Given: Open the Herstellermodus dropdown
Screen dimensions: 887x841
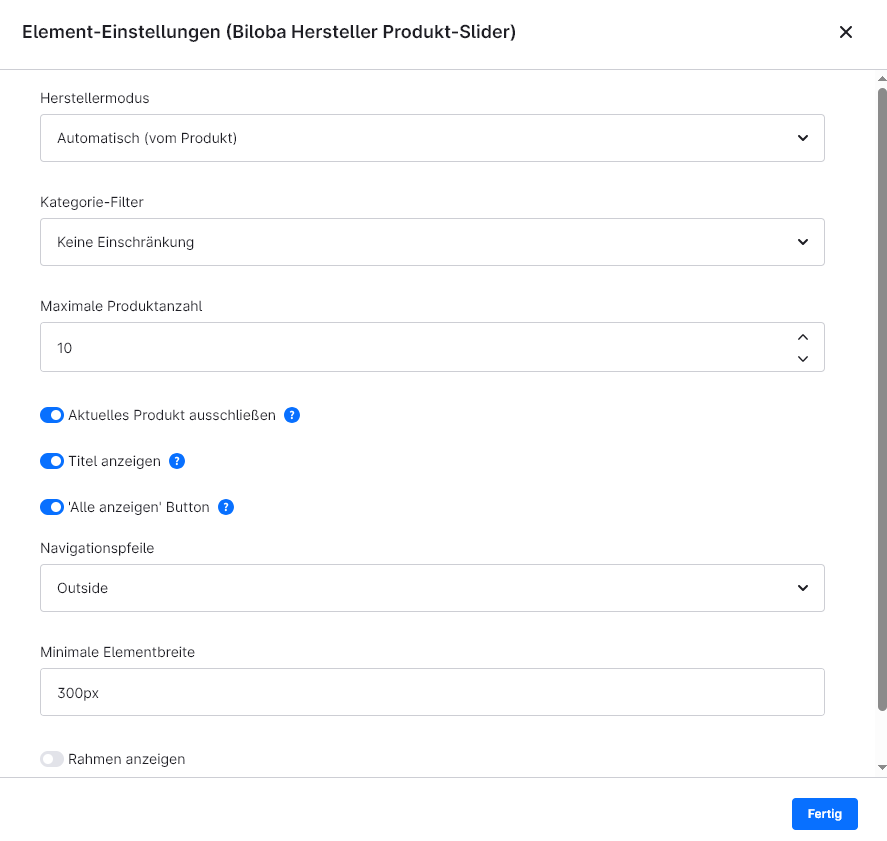Looking at the screenshot, I should pyautogui.click(x=432, y=138).
